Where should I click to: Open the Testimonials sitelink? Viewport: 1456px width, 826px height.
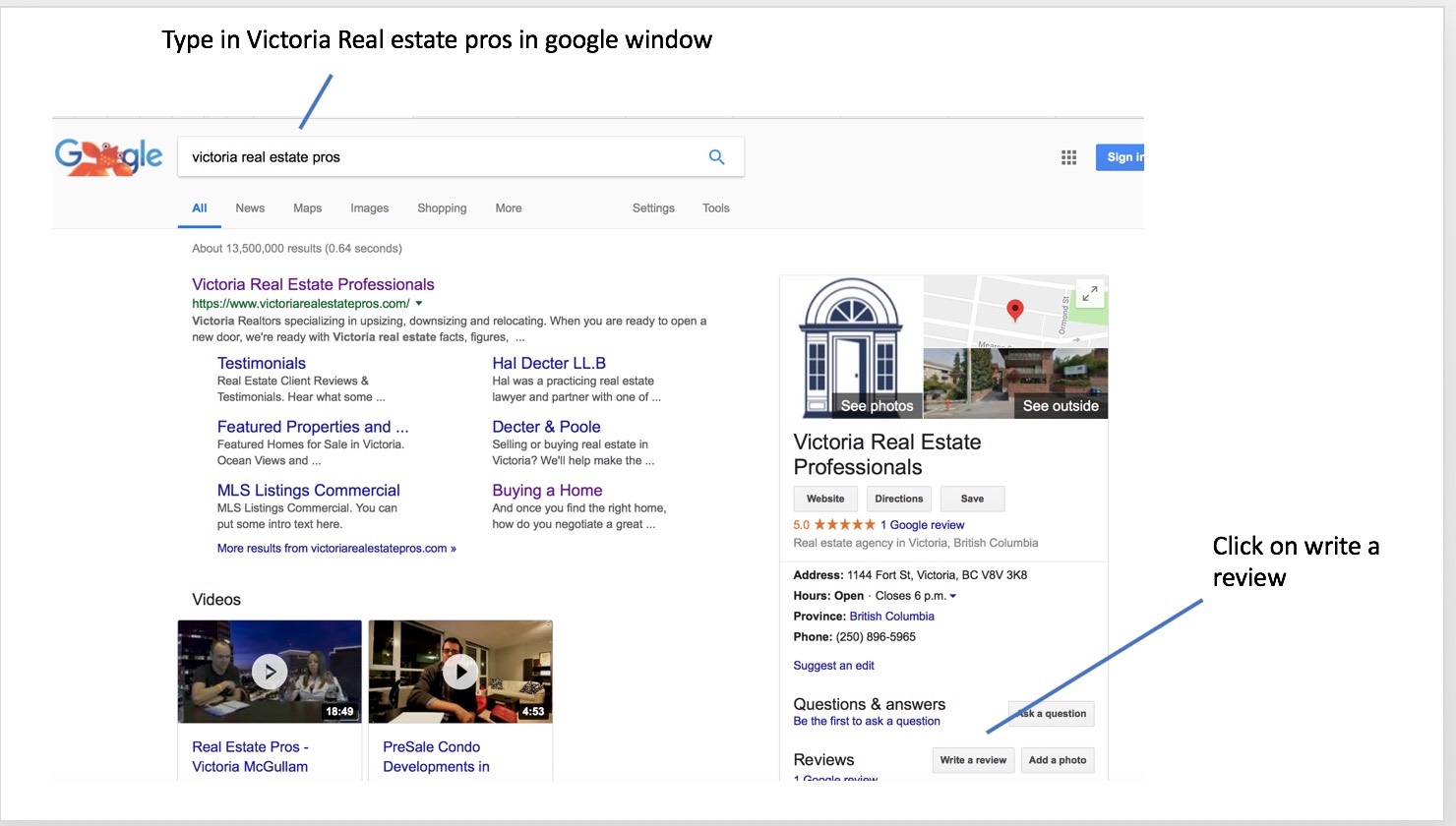(x=262, y=364)
